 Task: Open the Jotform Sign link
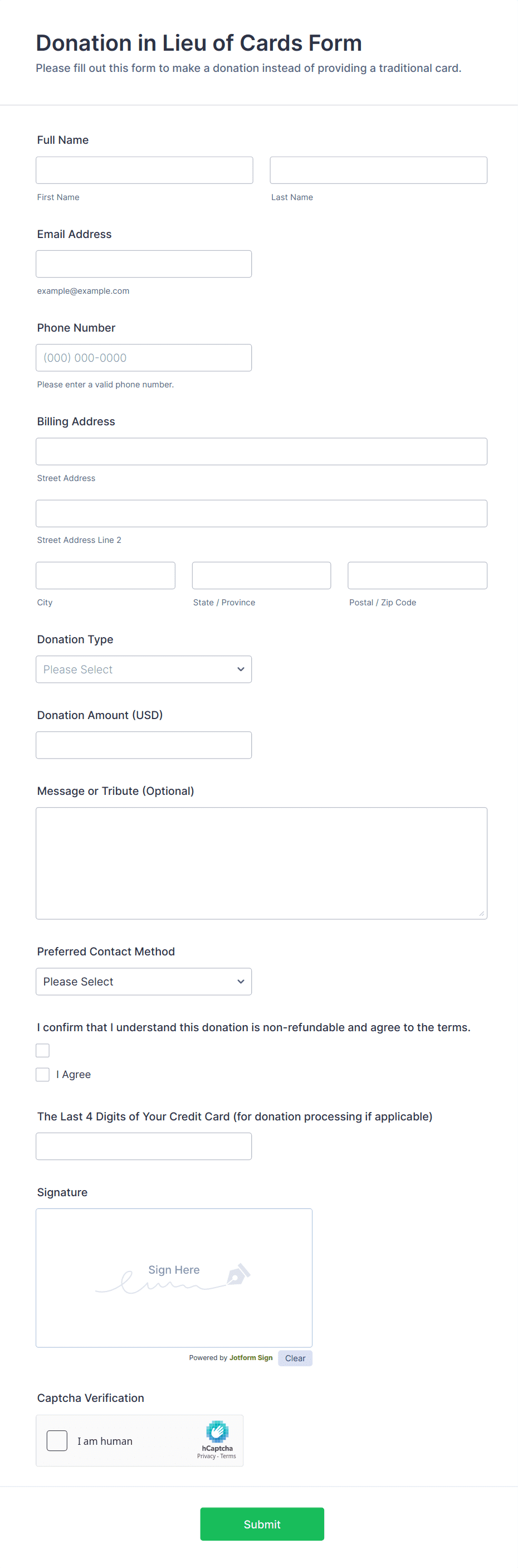pyautogui.click(x=251, y=1357)
